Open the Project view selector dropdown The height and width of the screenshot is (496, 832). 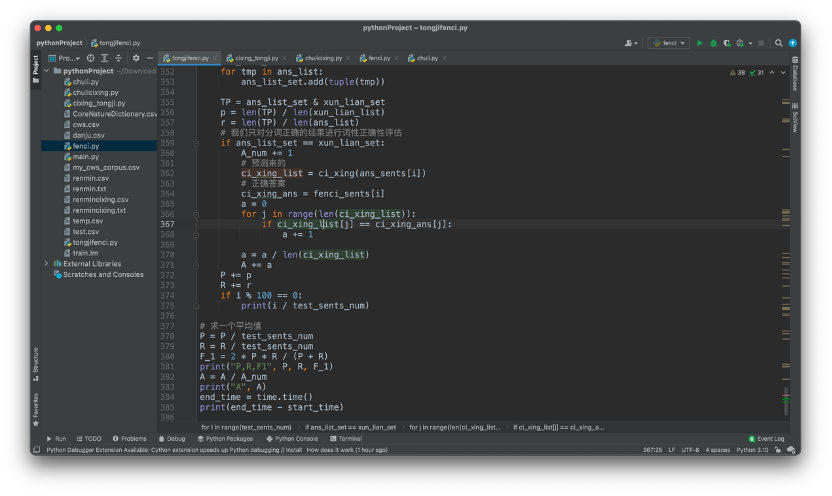click(64, 58)
